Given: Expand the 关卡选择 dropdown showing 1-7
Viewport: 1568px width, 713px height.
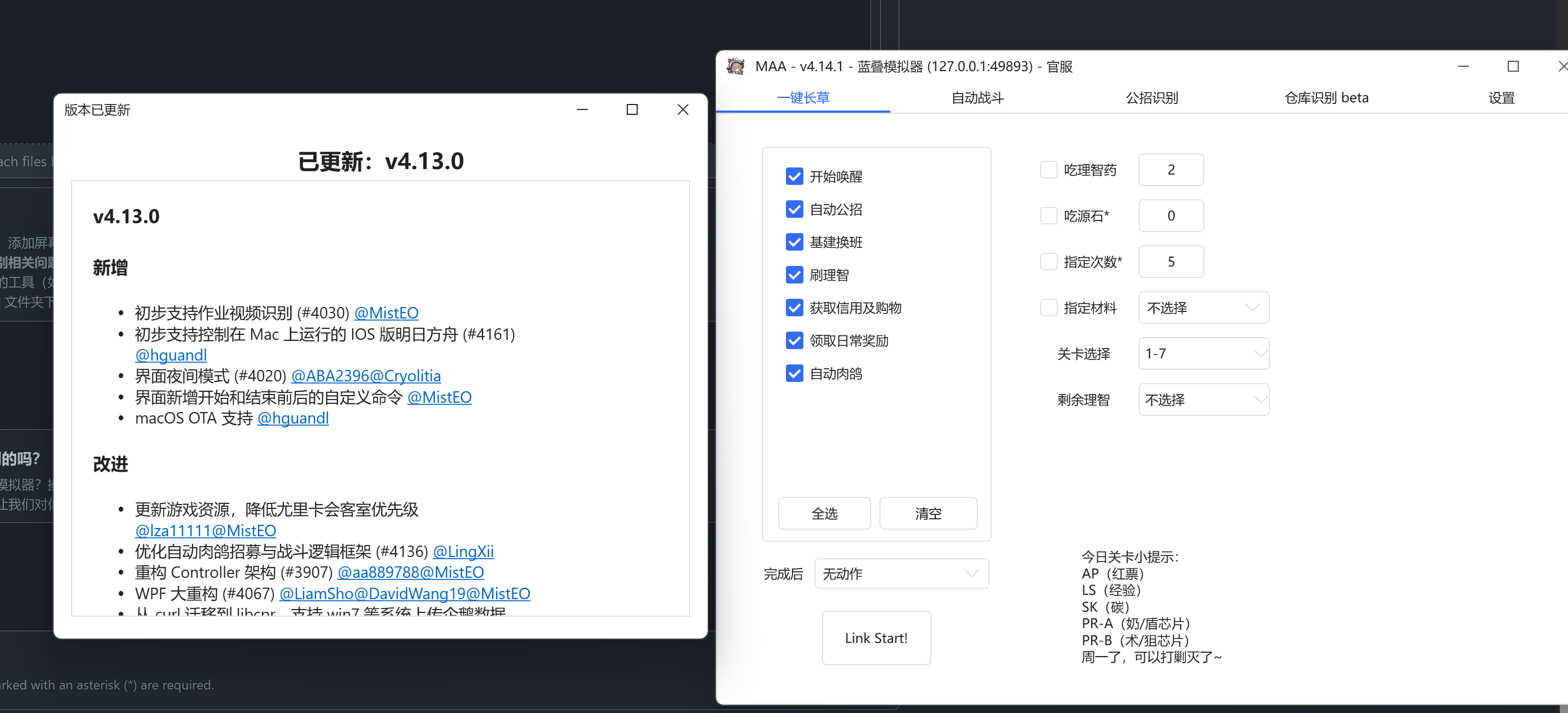Looking at the screenshot, I should (1203, 353).
